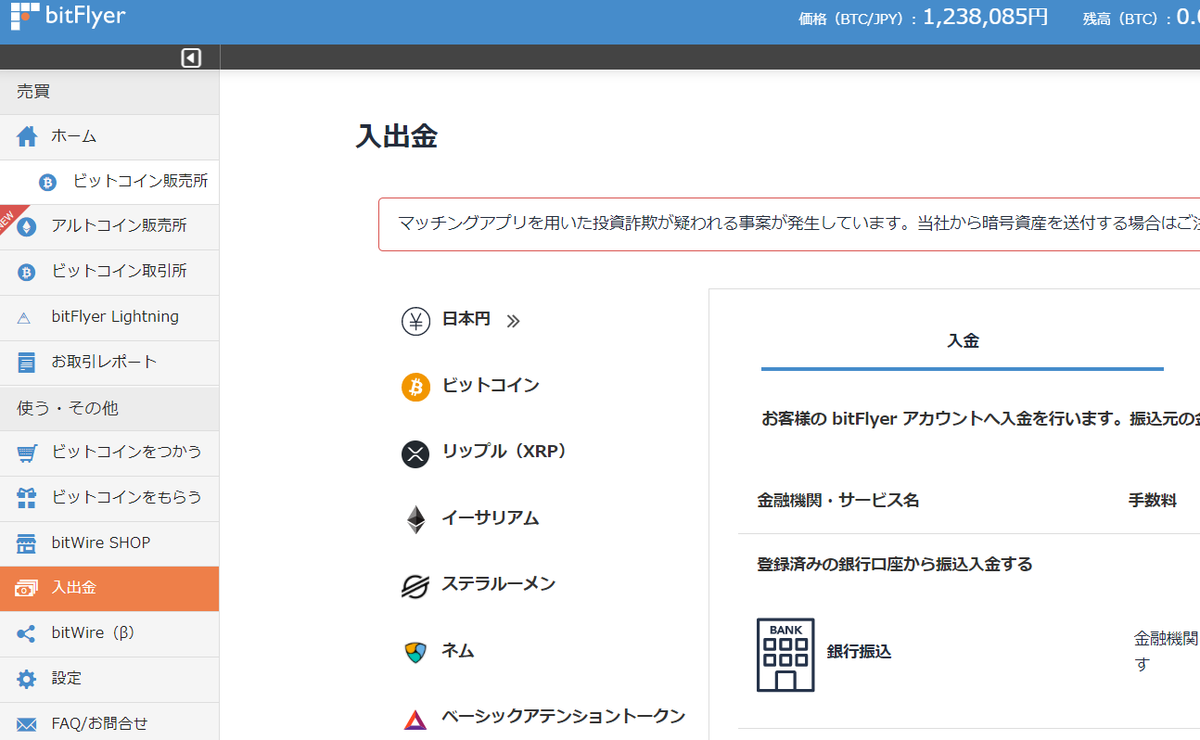
Task: Click the triangle icon beside bitFlyer Lightning
Action: (x=25, y=318)
